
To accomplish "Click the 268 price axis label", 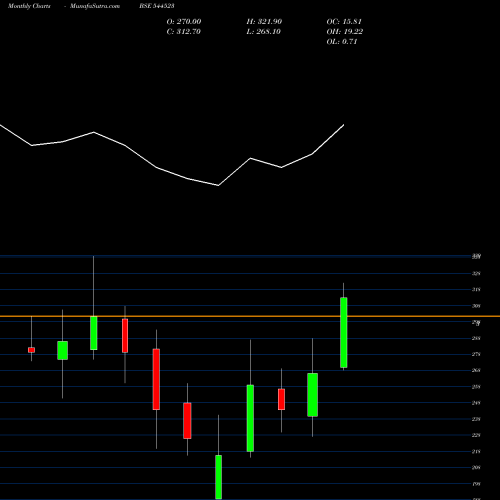I will click(476, 370).
